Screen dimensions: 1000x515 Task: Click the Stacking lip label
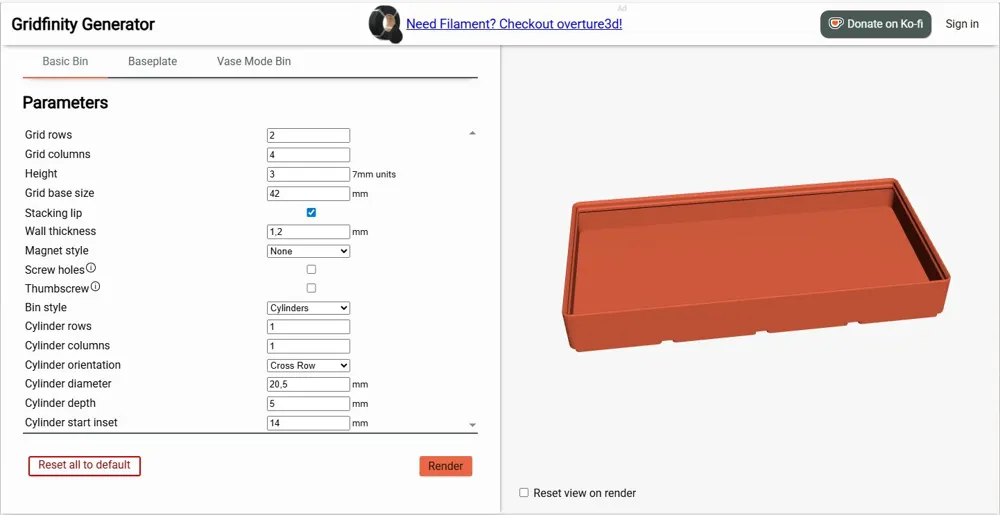(54, 213)
